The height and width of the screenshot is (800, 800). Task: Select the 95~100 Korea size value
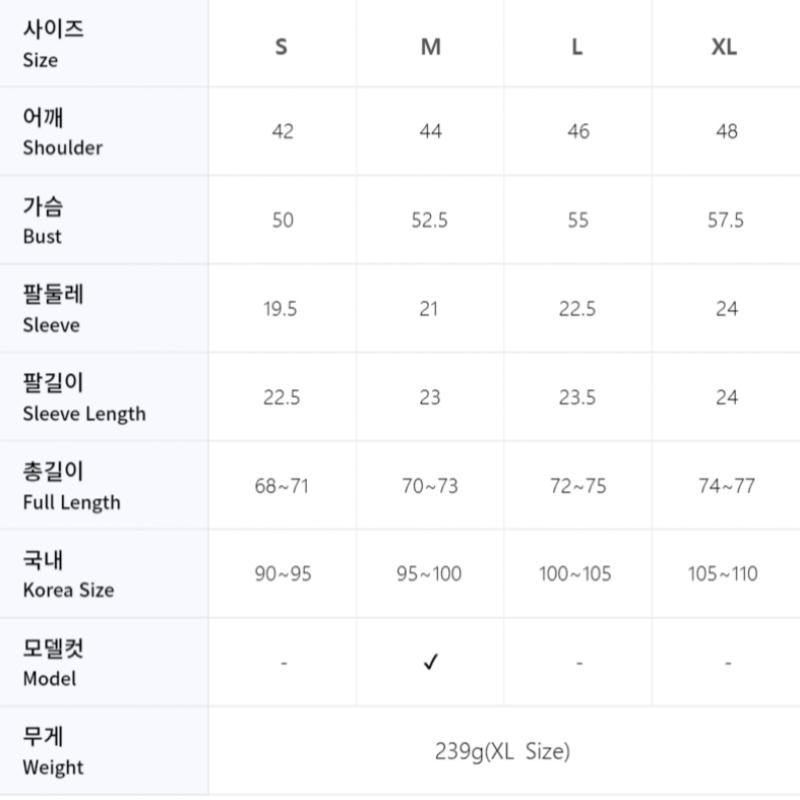coord(430,574)
